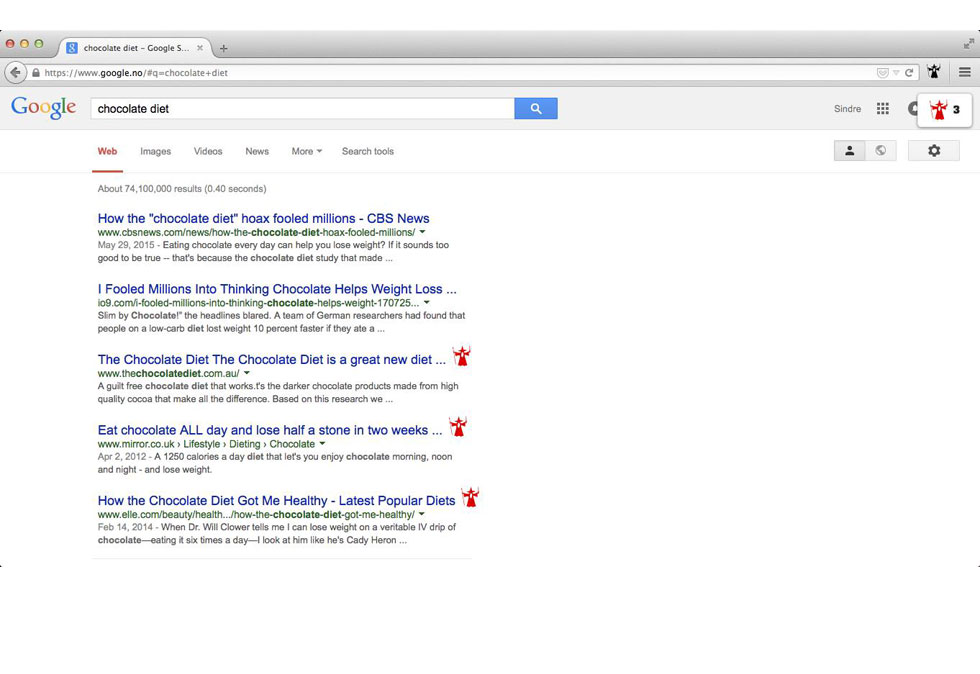Open Search tools options
The height and width of the screenshot is (674, 980).
pos(368,151)
